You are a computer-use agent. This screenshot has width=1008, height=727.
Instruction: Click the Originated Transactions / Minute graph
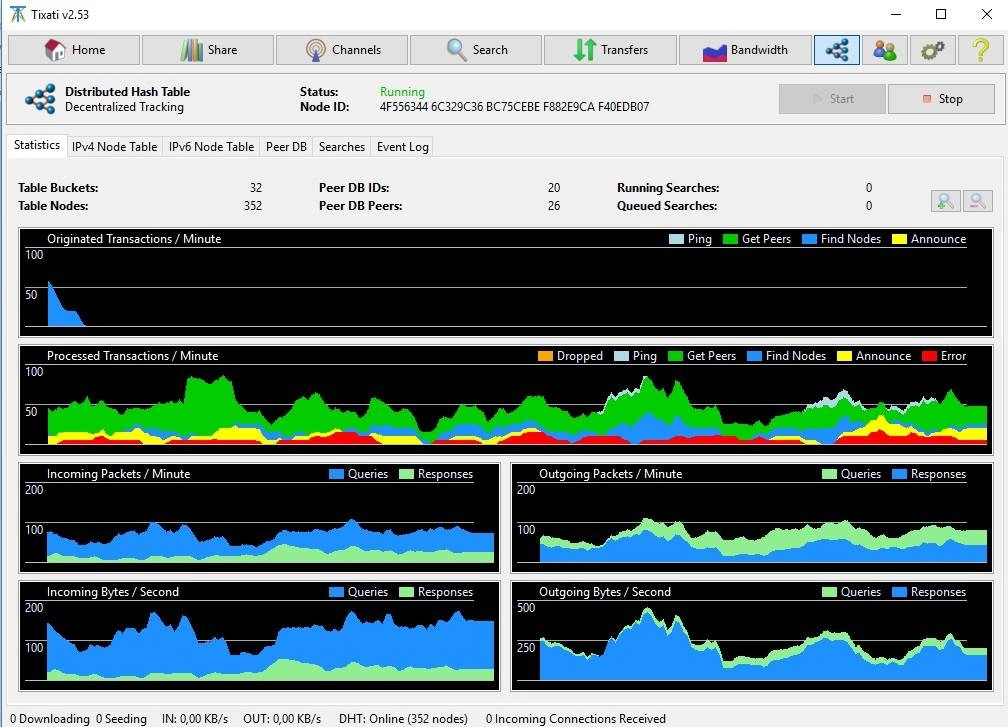tap(506, 283)
